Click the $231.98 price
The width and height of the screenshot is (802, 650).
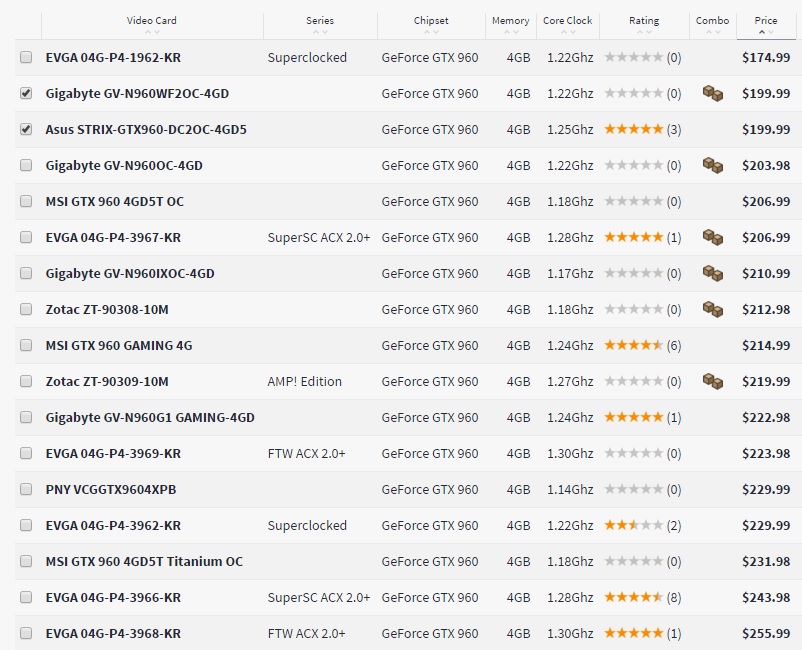click(x=766, y=561)
